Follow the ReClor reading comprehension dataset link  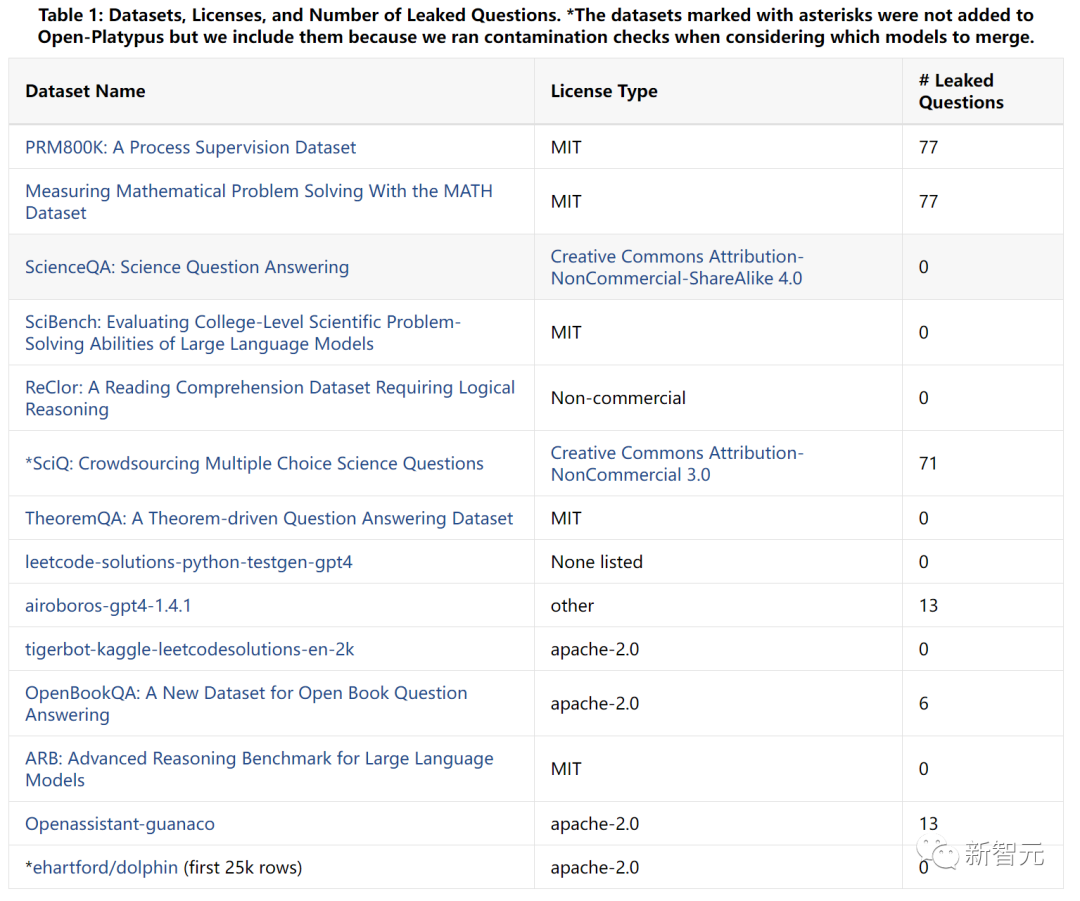pyautogui.click(x=270, y=398)
